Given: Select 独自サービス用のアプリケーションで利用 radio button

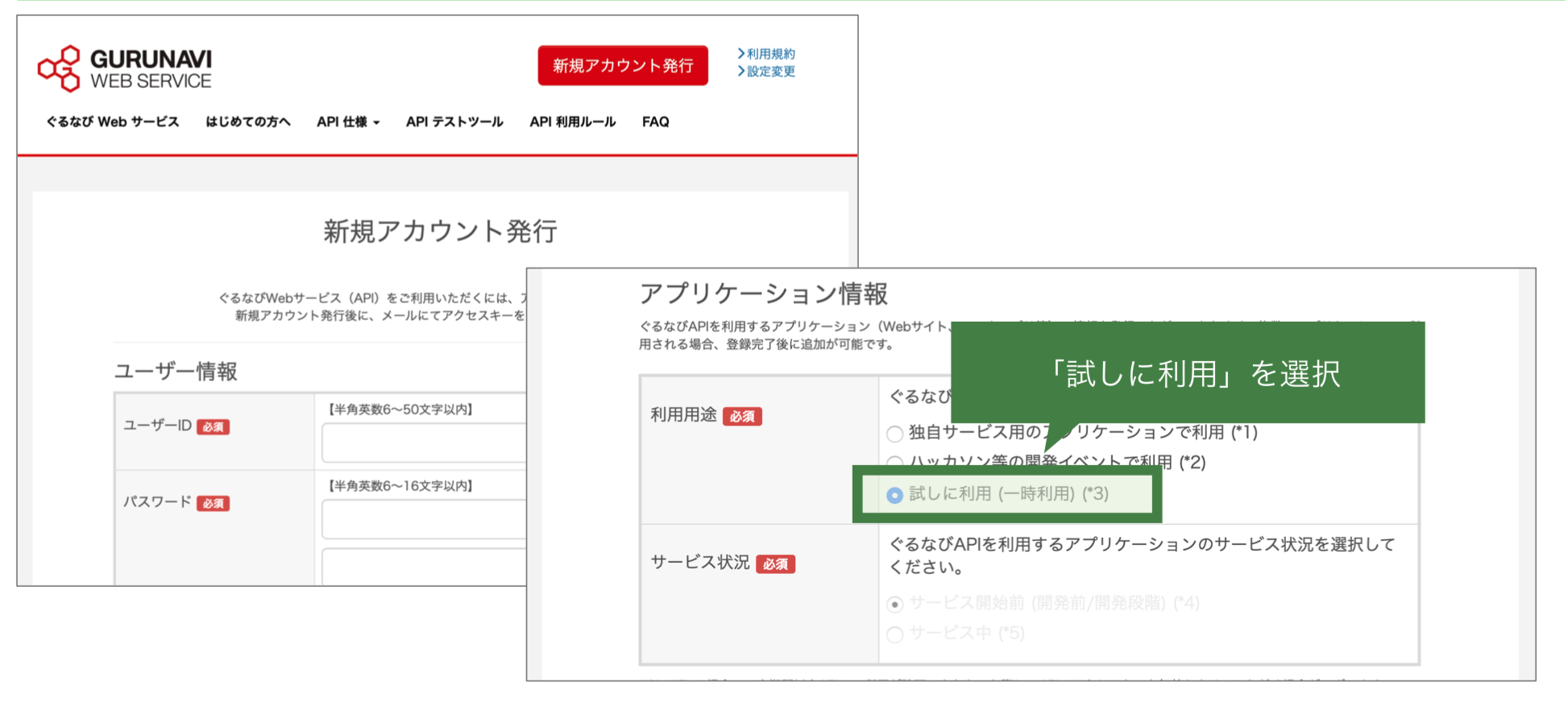Looking at the screenshot, I should pos(894,434).
